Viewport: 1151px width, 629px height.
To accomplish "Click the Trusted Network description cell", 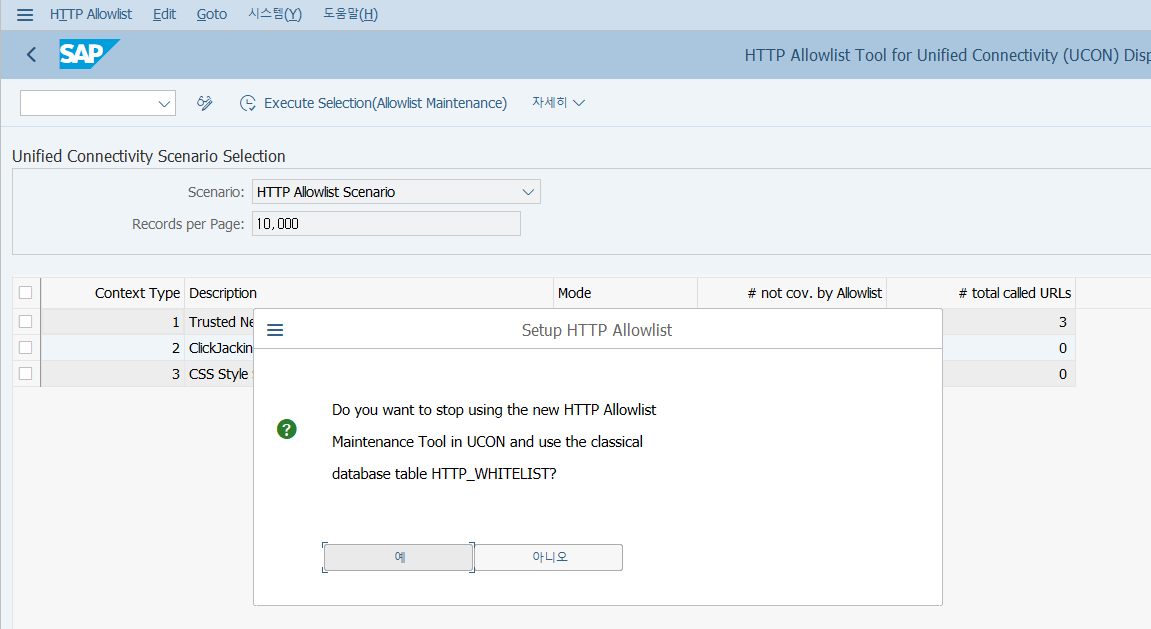I will coord(219,321).
